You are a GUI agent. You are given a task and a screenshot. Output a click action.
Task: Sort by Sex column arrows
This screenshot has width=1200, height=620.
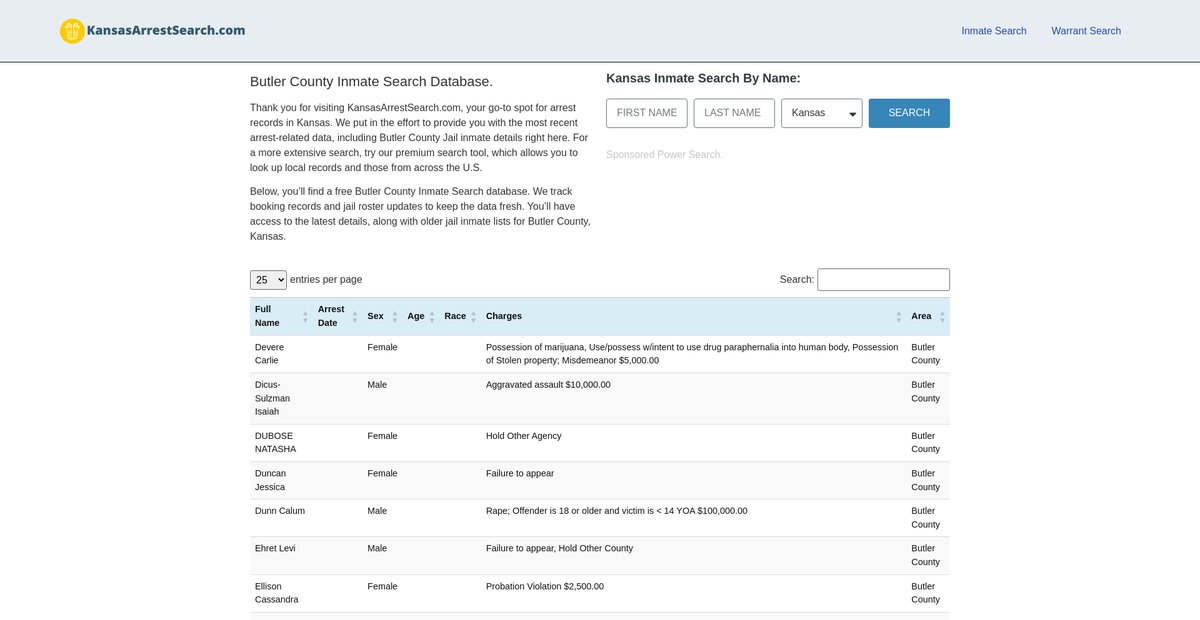pos(394,317)
